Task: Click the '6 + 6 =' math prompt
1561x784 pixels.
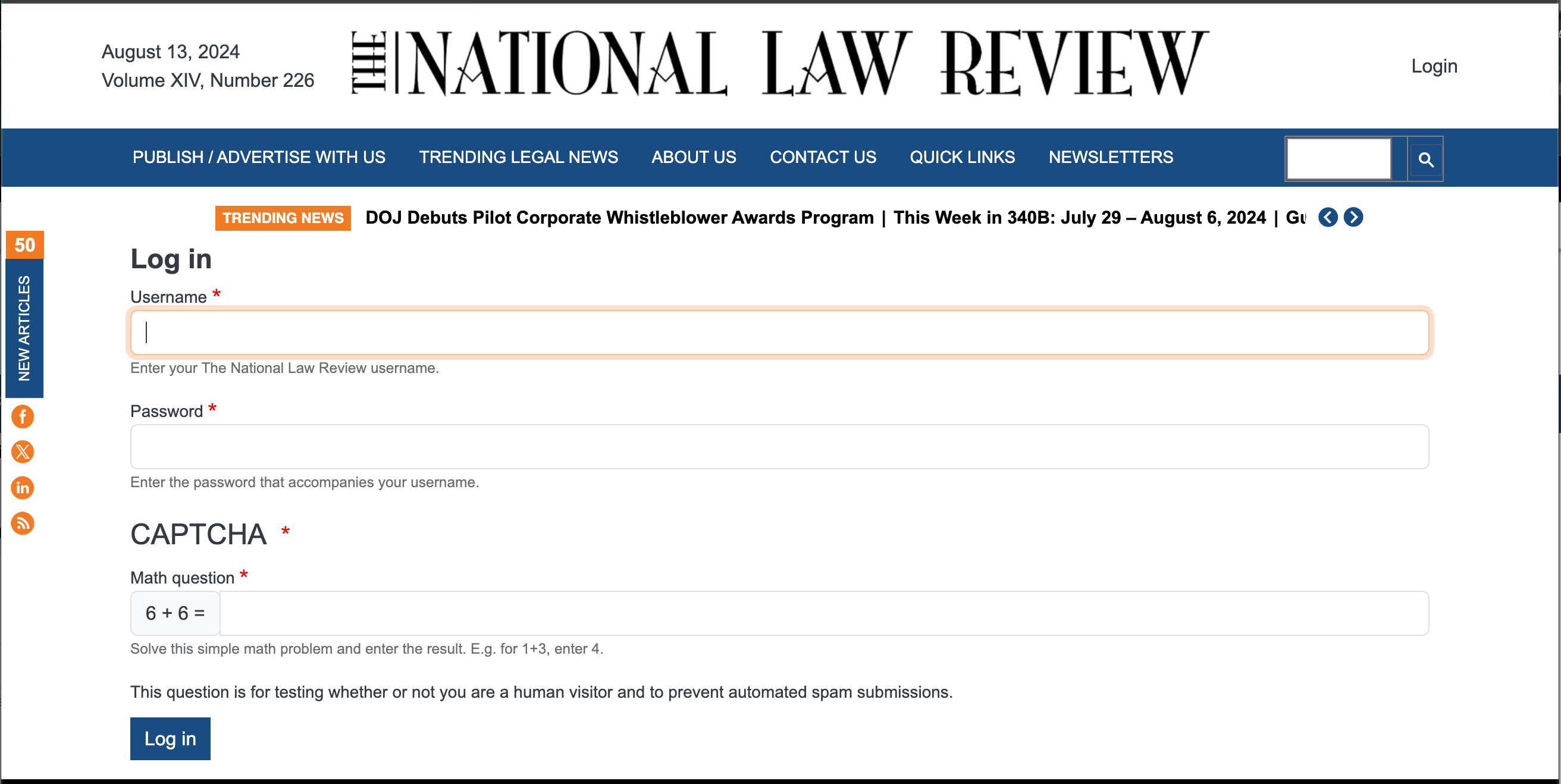Action: (x=175, y=613)
